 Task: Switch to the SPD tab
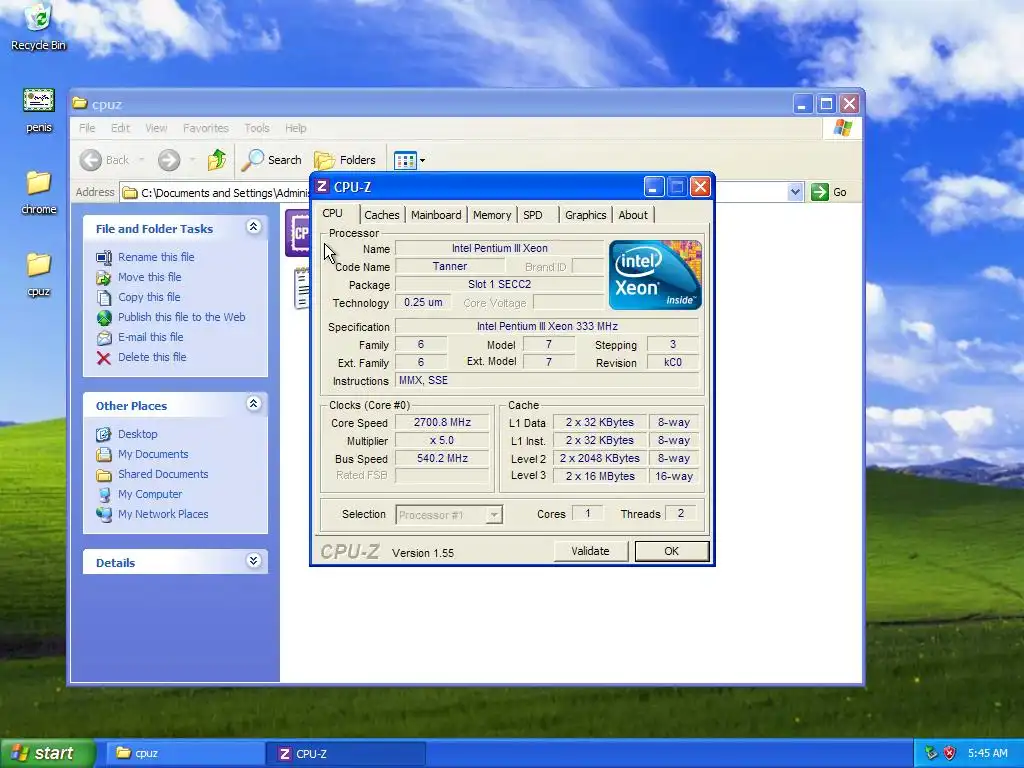click(x=533, y=215)
